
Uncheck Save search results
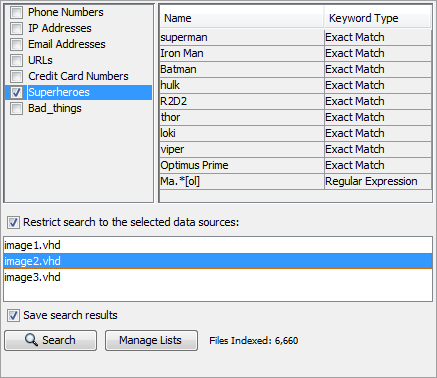point(13,315)
